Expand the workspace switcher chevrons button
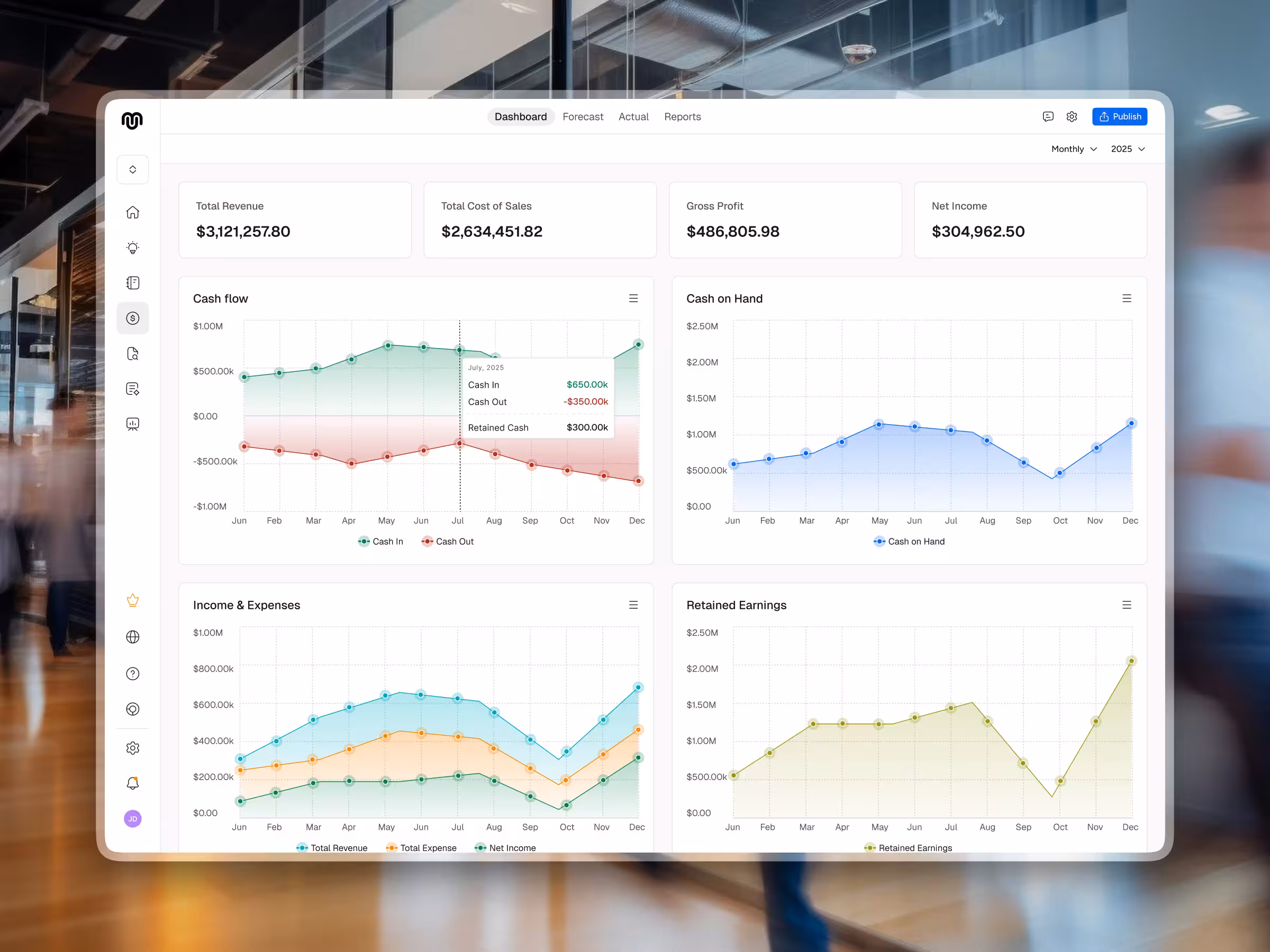 [133, 169]
